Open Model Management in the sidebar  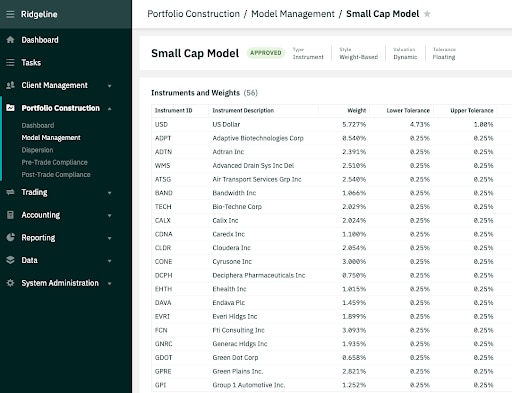tap(51, 138)
